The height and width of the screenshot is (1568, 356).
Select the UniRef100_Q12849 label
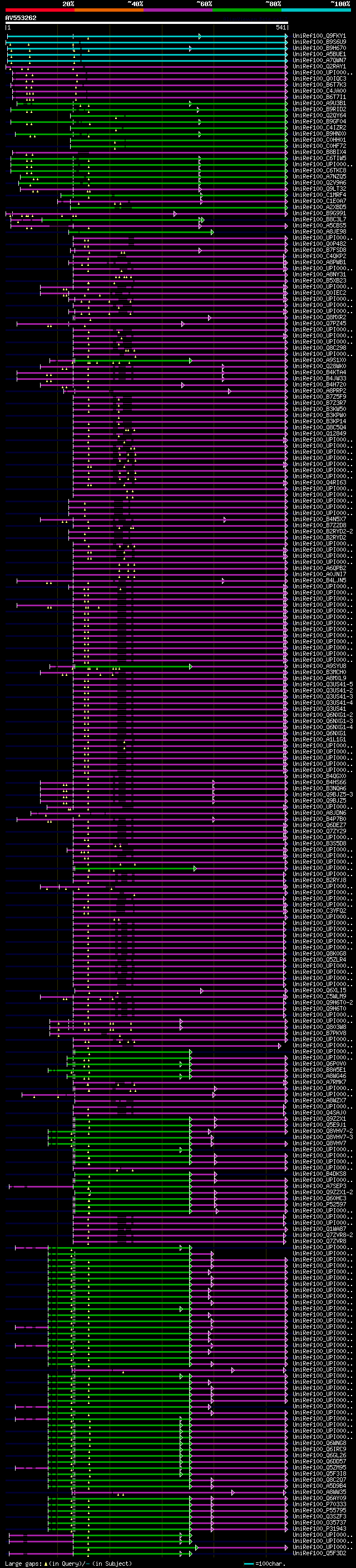(x=319, y=434)
